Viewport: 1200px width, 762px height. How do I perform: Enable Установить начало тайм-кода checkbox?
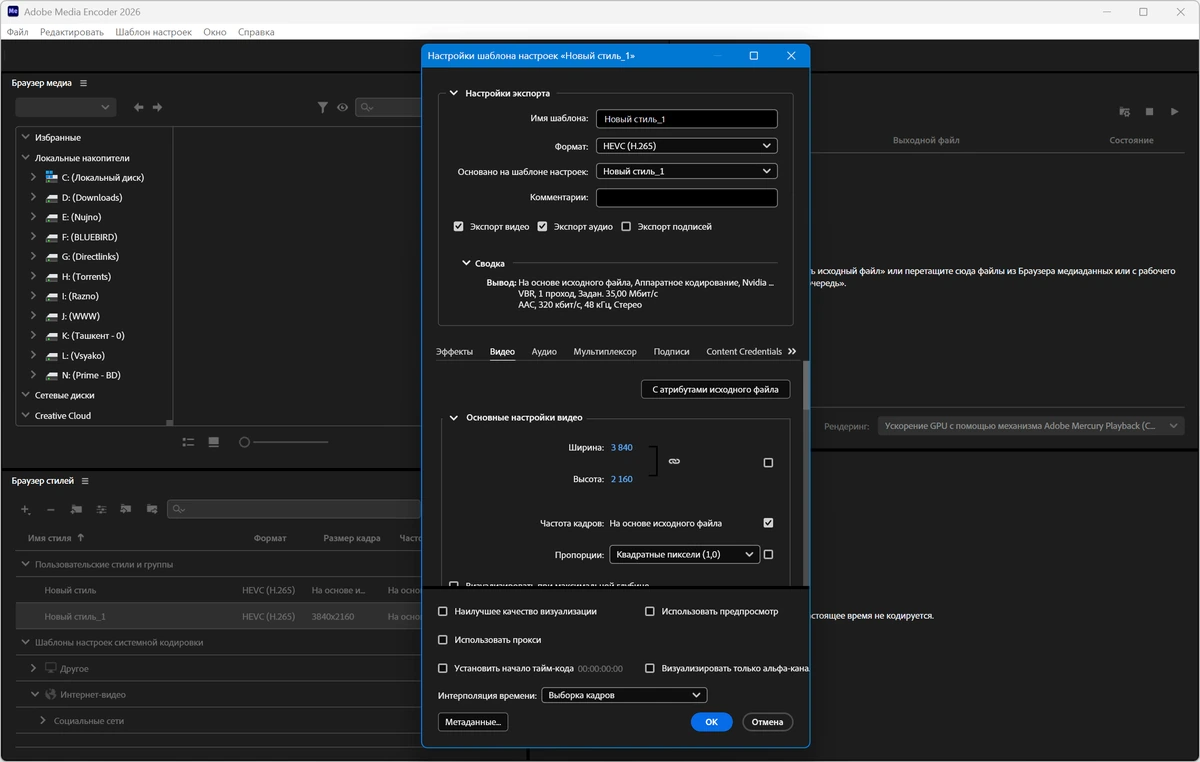tap(443, 668)
